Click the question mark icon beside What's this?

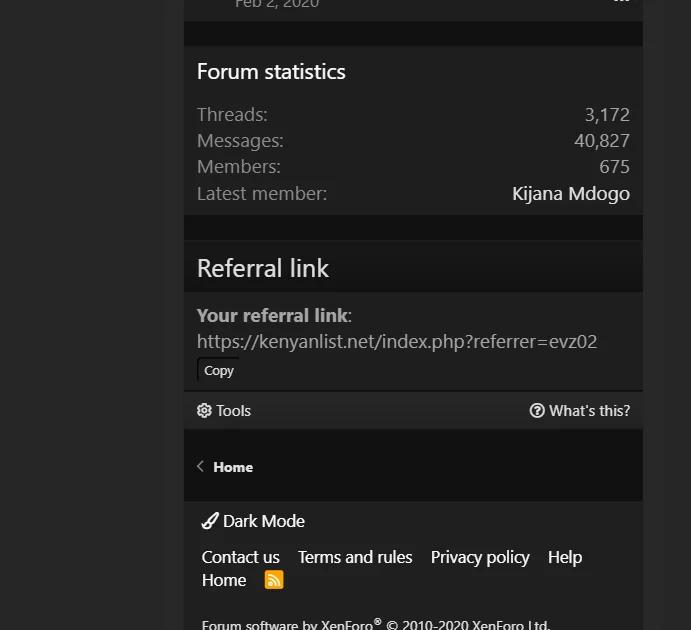[x=537, y=411]
